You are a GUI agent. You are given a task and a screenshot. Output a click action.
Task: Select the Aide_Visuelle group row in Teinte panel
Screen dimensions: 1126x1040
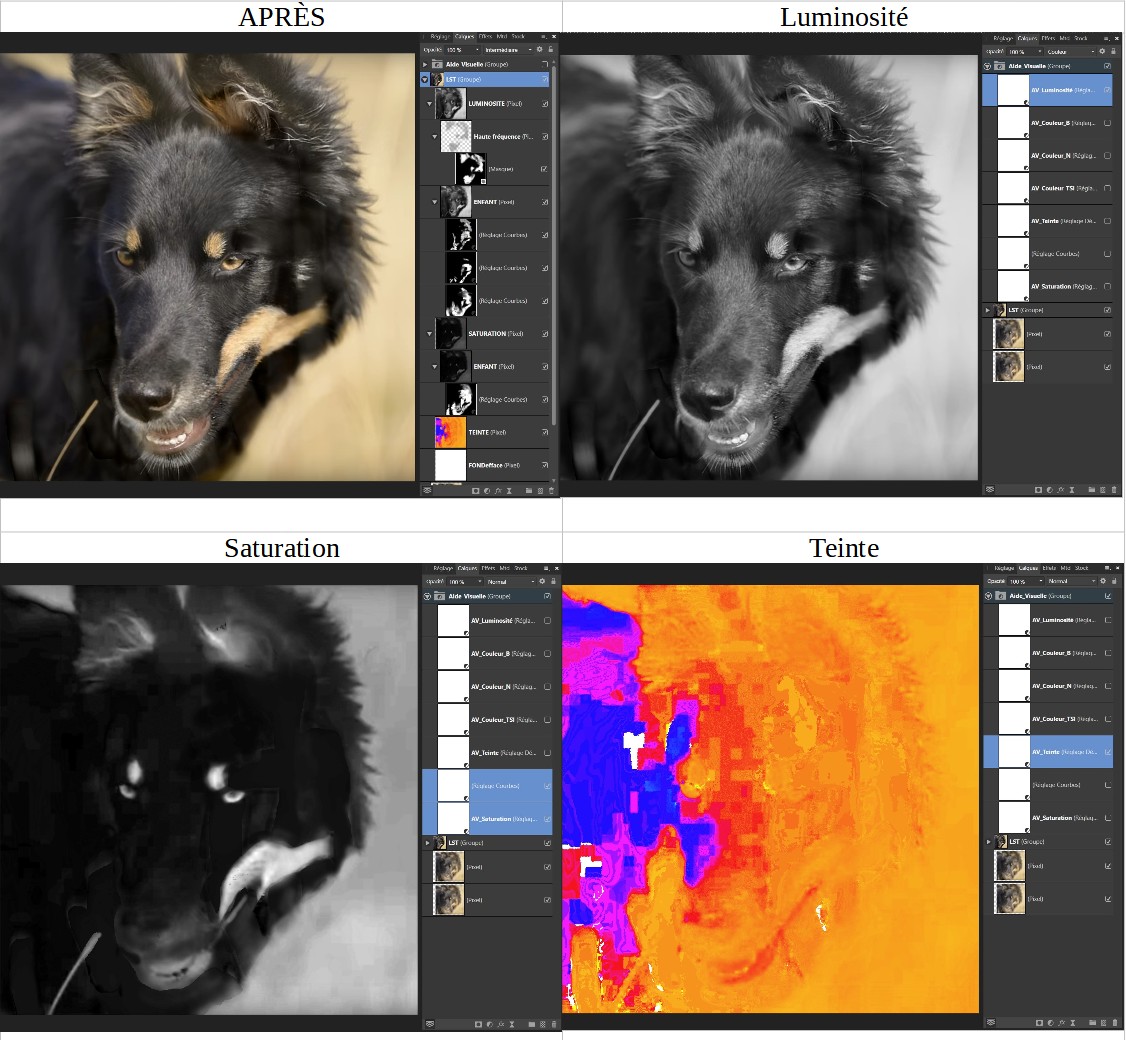[1048, 595]
